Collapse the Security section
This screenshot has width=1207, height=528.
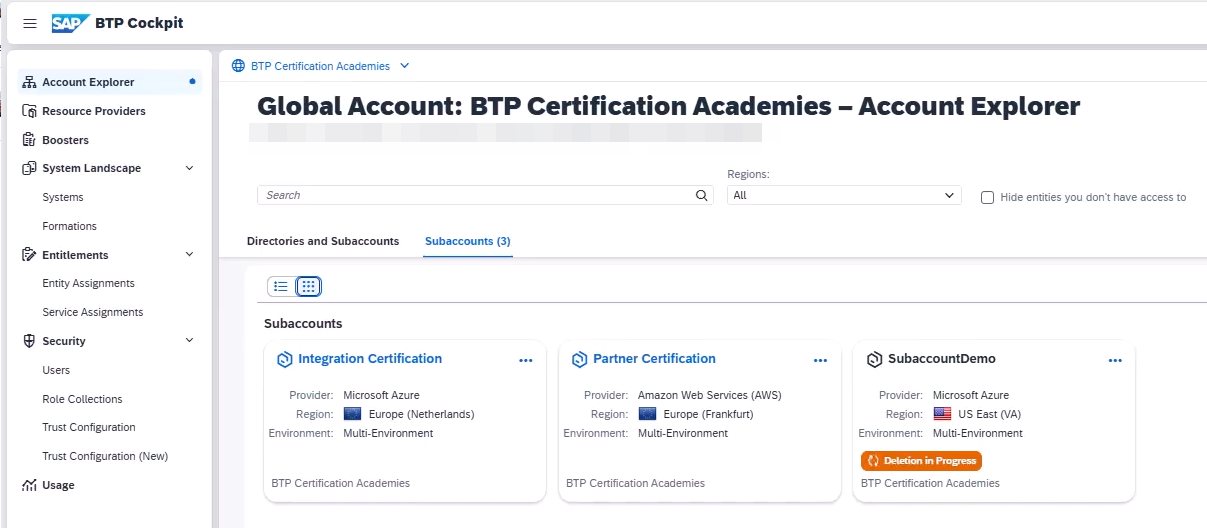pyautogui.click(x=190, y=341)
